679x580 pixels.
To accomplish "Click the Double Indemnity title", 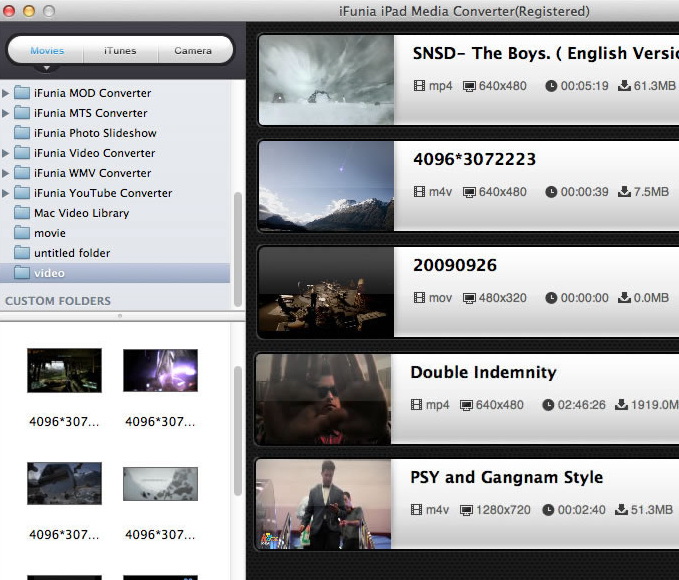I will [x=483, y=373].
